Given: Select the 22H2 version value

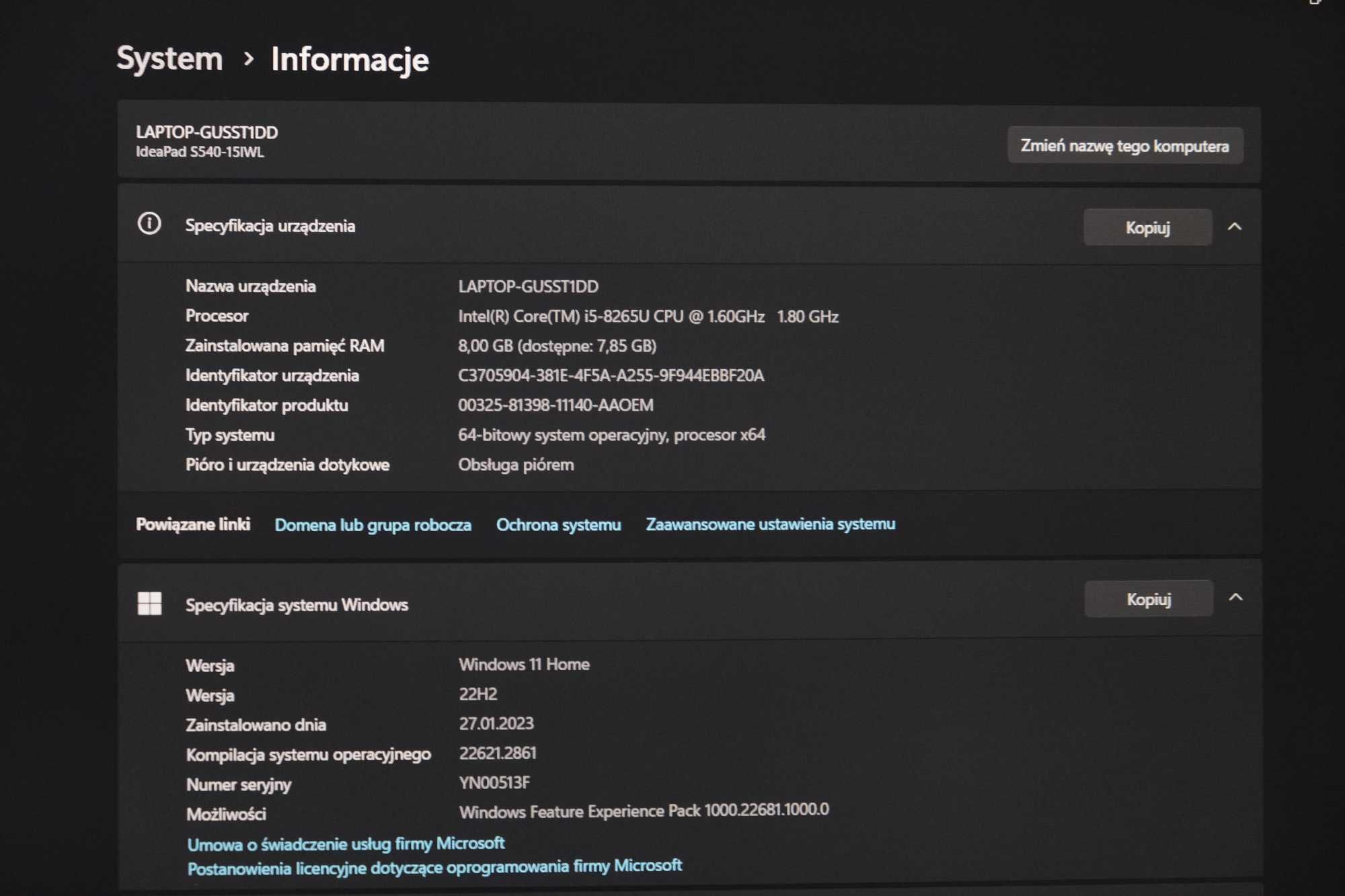Looking at the screenshot, I should pyautogui.click(x=477, y=694).
